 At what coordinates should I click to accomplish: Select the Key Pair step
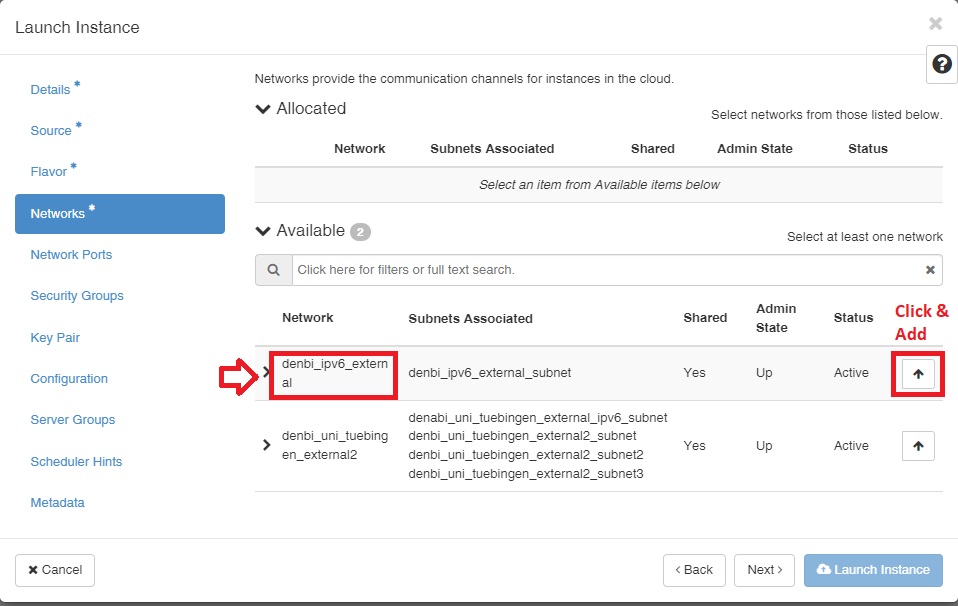(55, 338)
